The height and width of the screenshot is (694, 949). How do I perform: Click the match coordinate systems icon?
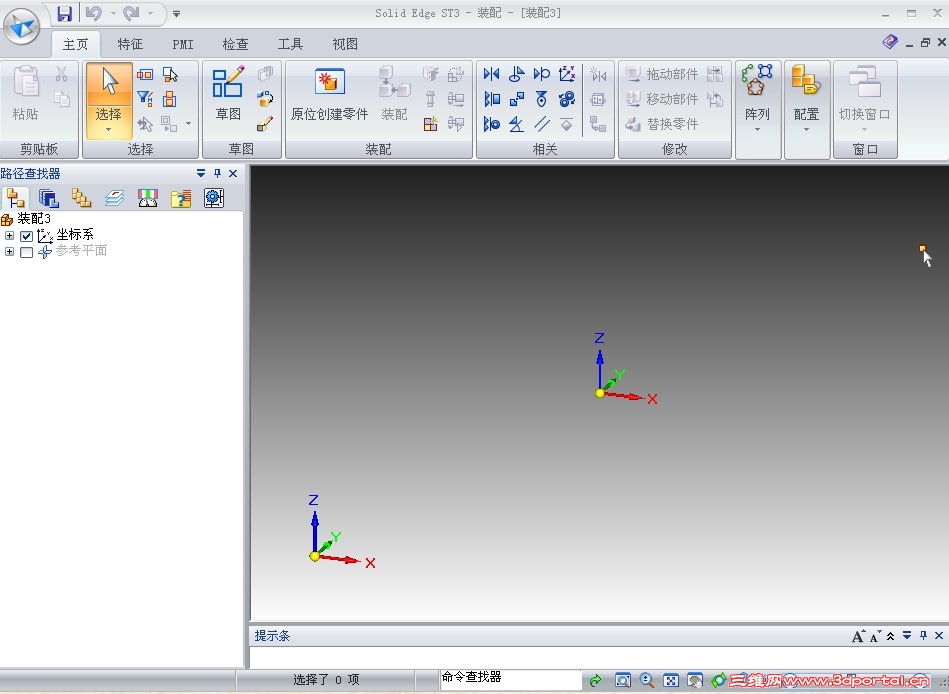(x=567, y=74)
